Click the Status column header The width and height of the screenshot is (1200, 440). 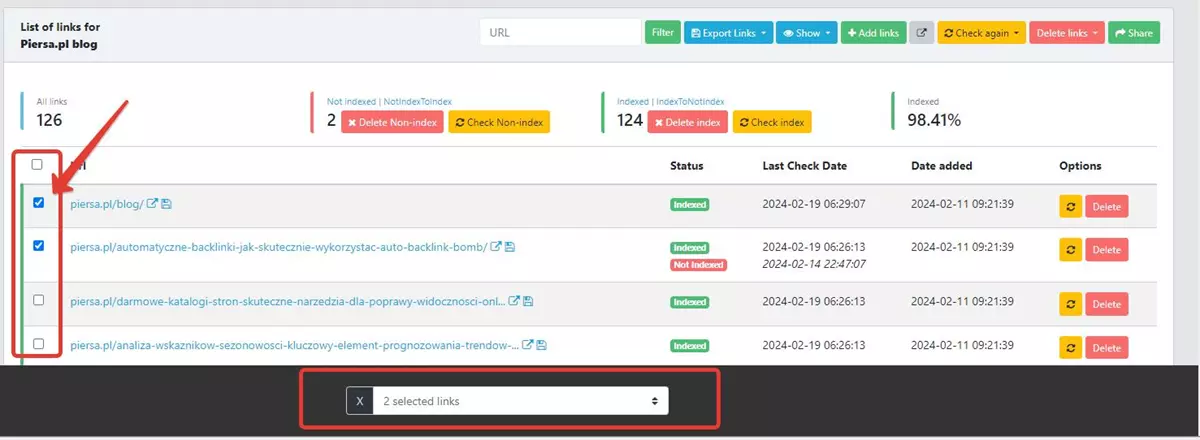point(687,166)
